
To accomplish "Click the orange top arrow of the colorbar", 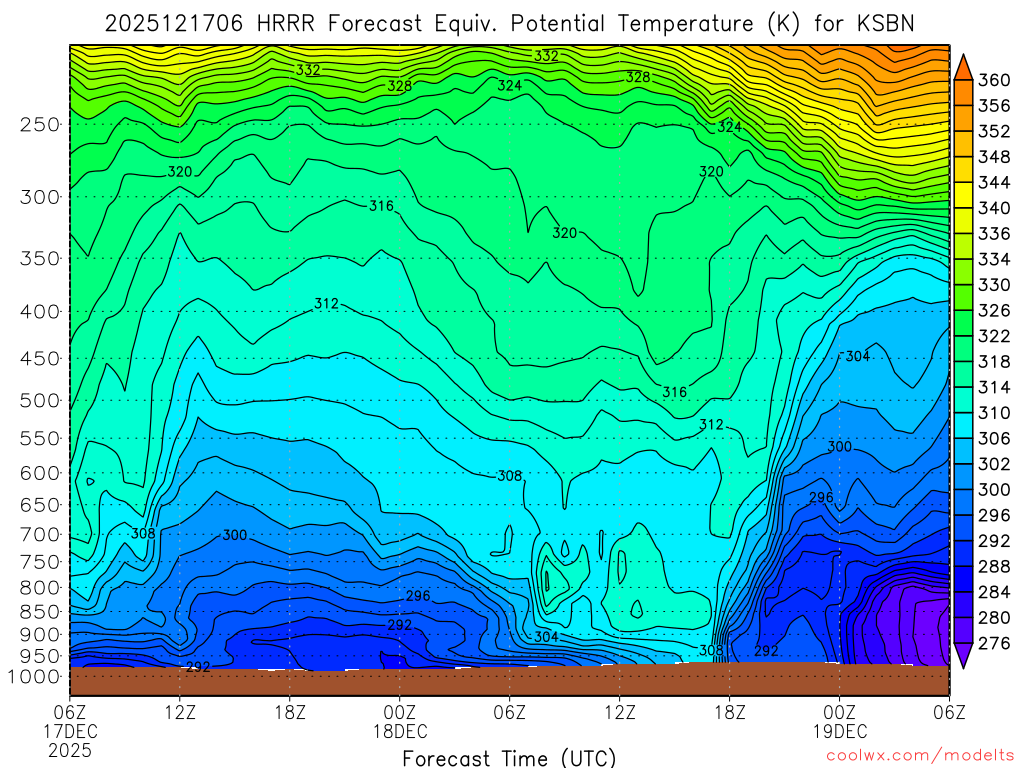I will 963,68.
